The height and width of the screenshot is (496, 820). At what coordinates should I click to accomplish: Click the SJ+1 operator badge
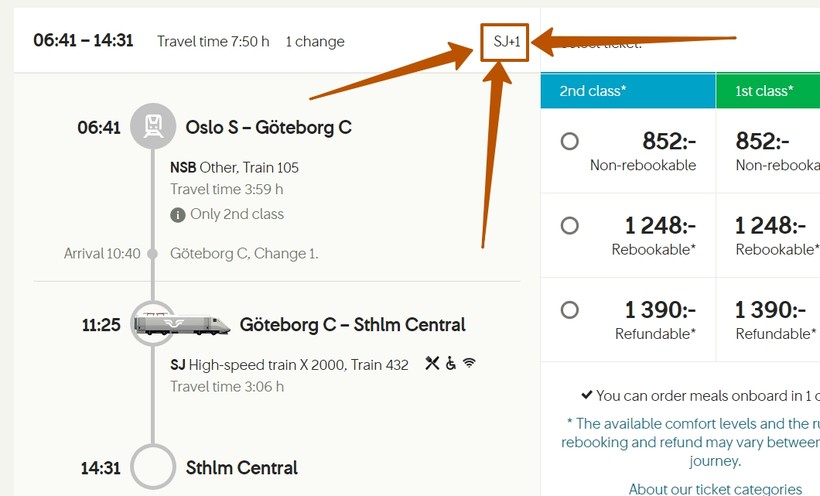click(505, 42)
